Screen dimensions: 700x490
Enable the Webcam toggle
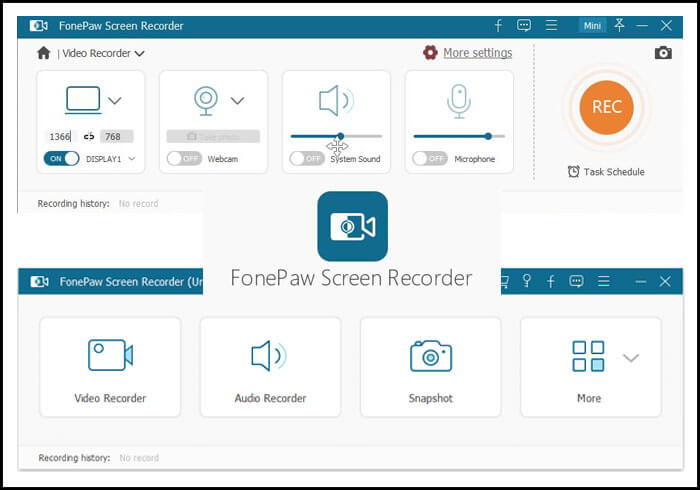[184, 158]
